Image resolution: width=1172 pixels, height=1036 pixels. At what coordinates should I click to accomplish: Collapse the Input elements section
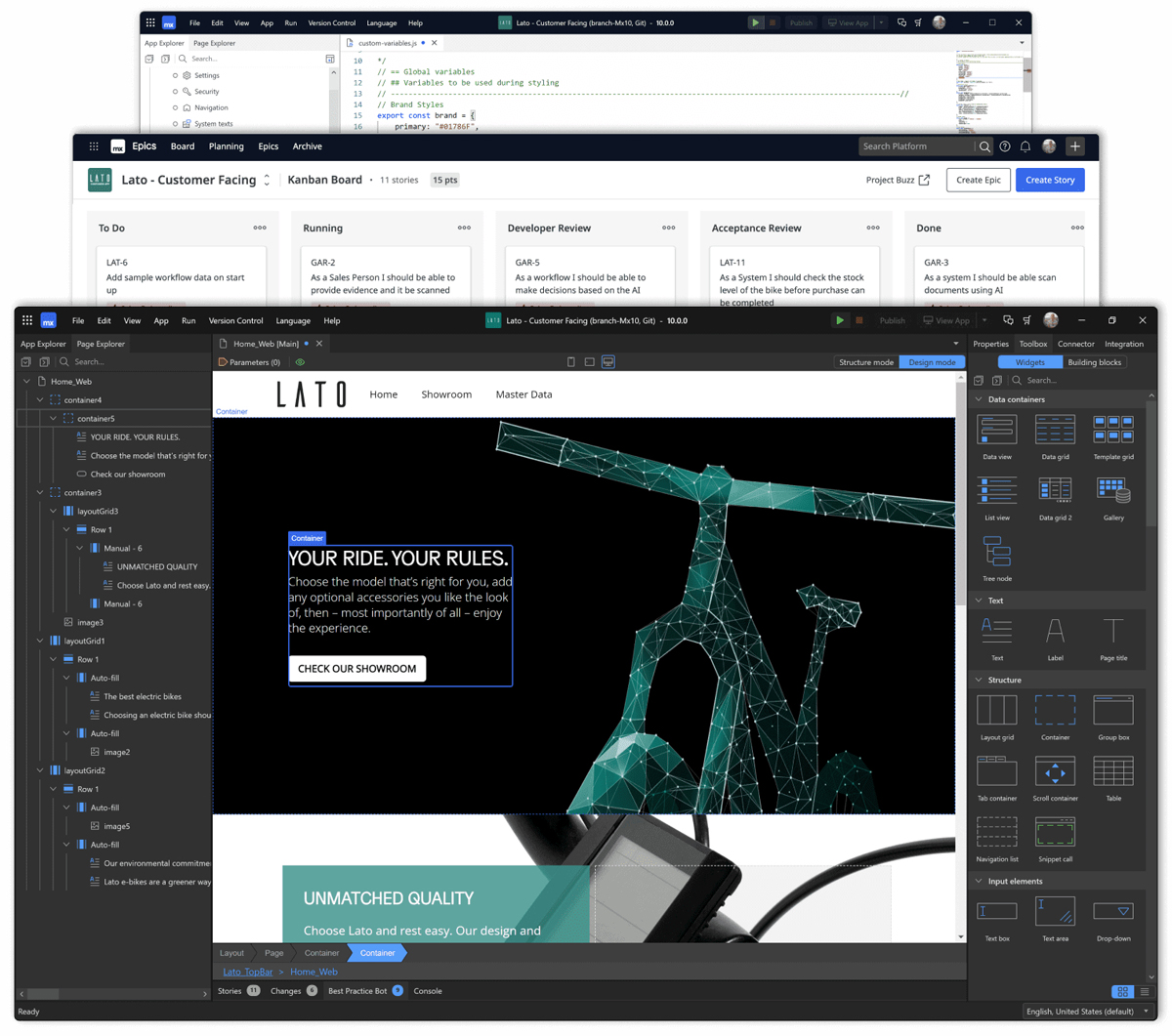click(979, 881)
